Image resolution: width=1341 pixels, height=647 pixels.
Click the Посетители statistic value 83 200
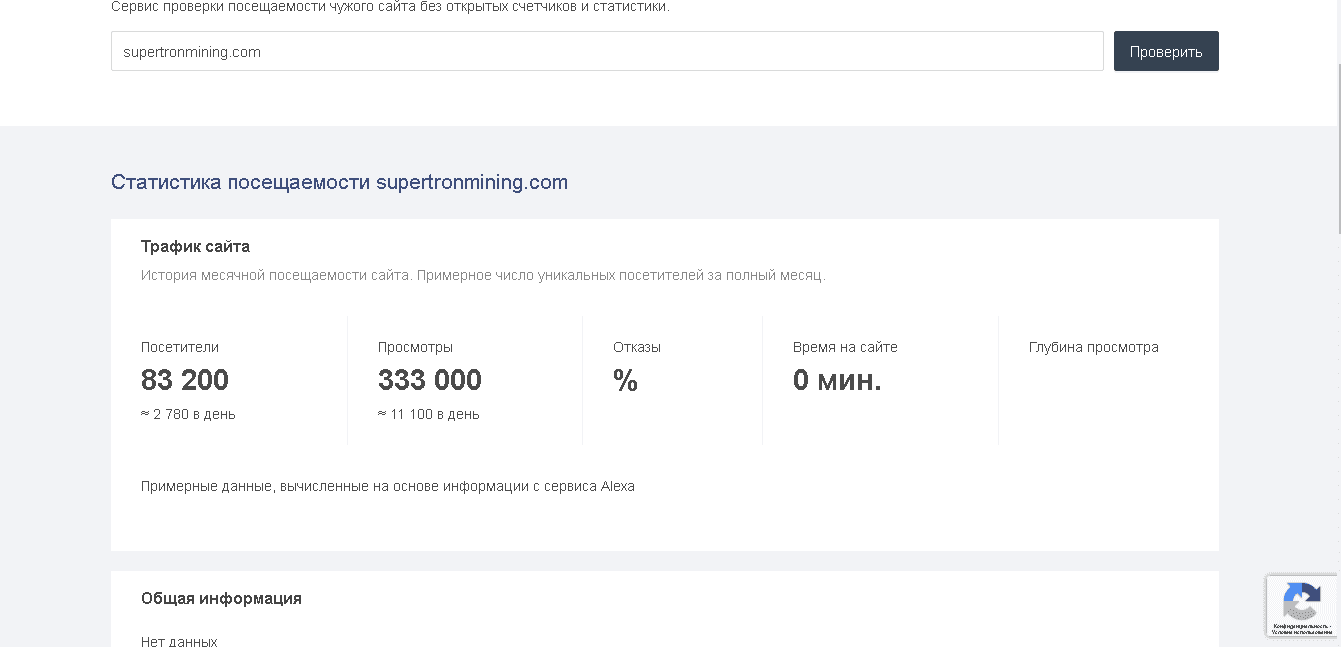184,380
